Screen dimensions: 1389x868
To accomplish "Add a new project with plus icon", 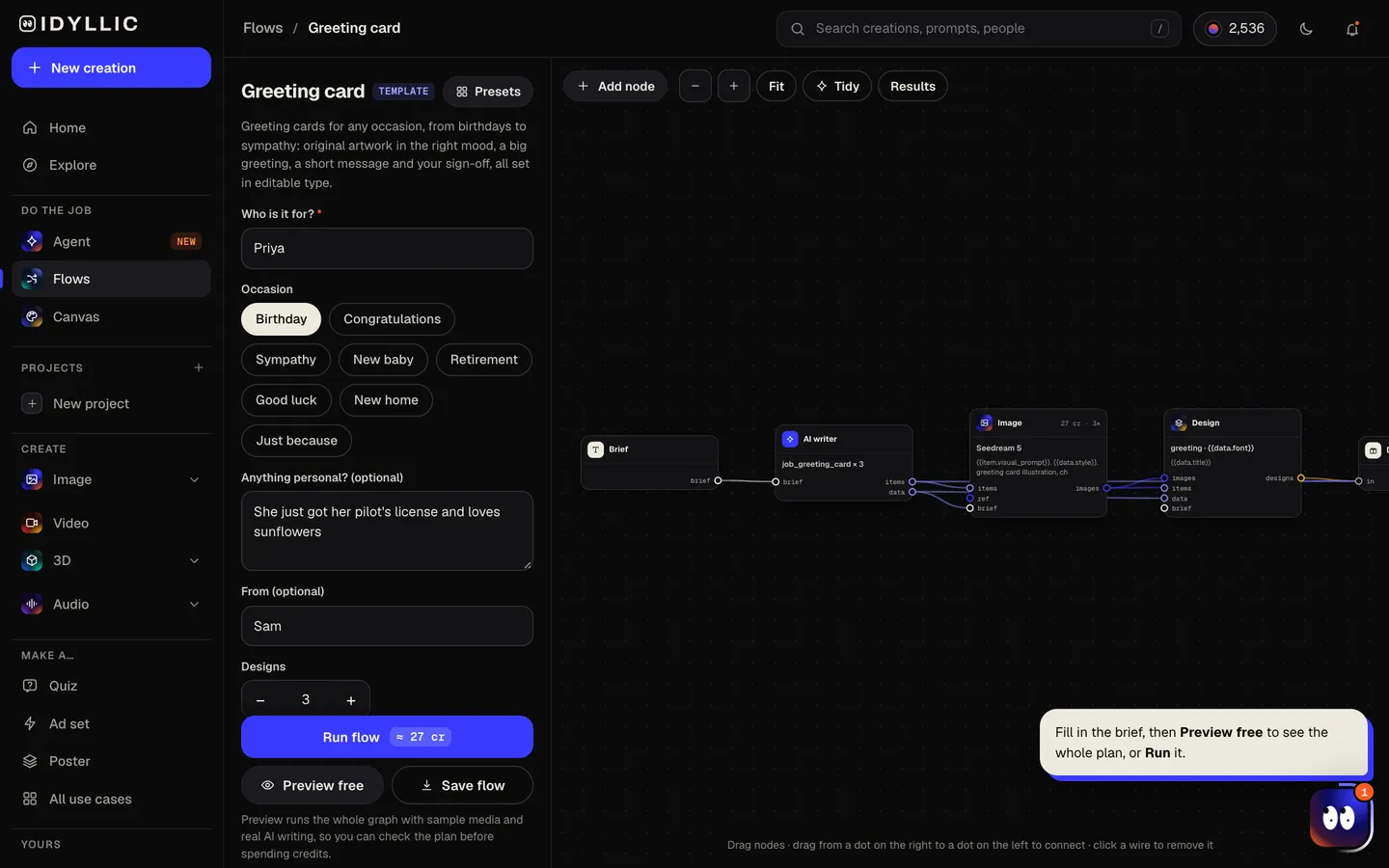I will 199,367.
